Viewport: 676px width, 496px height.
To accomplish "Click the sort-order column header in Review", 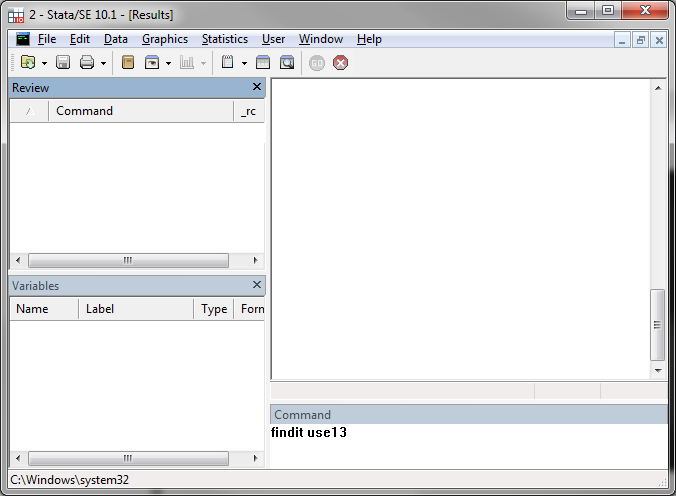I will click(29, 111).
